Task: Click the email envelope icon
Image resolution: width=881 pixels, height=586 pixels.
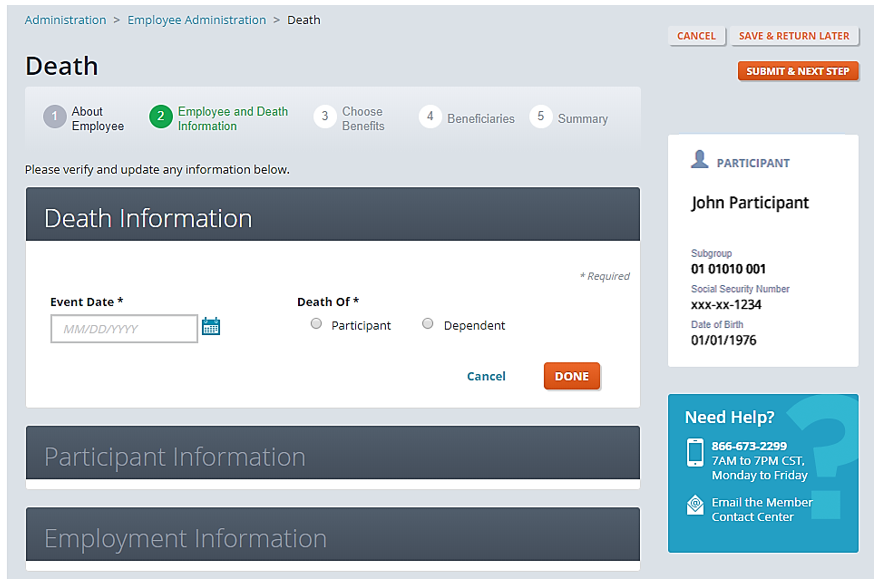Action: click(695, 506)
